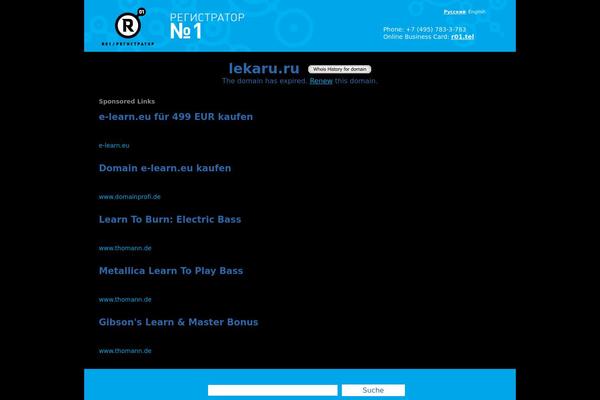Click the Suche search button
This screenshot has height=400, width=600.
(373, 390)
